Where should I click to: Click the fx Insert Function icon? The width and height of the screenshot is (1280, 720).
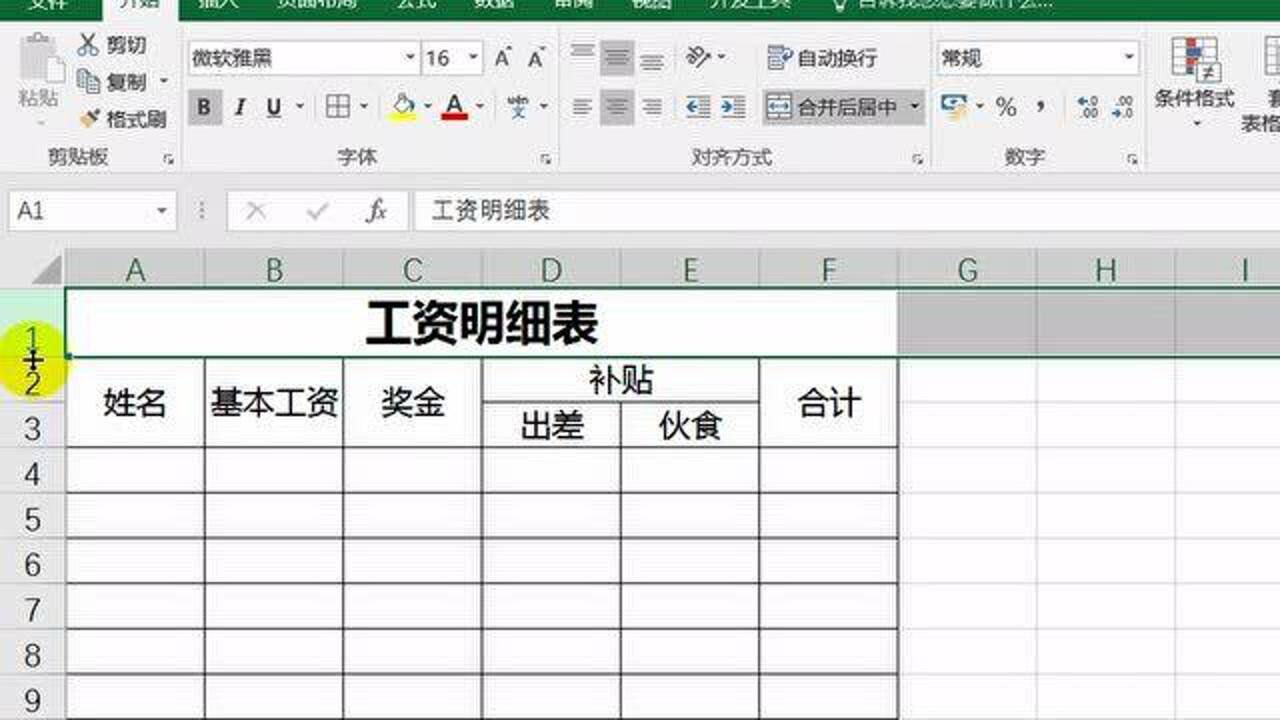377,211
